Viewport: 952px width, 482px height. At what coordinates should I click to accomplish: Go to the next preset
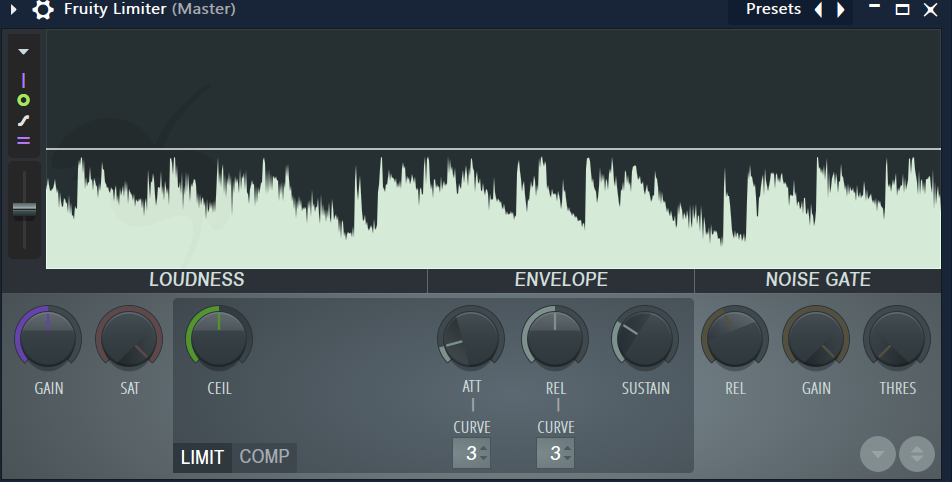point(841,10)
